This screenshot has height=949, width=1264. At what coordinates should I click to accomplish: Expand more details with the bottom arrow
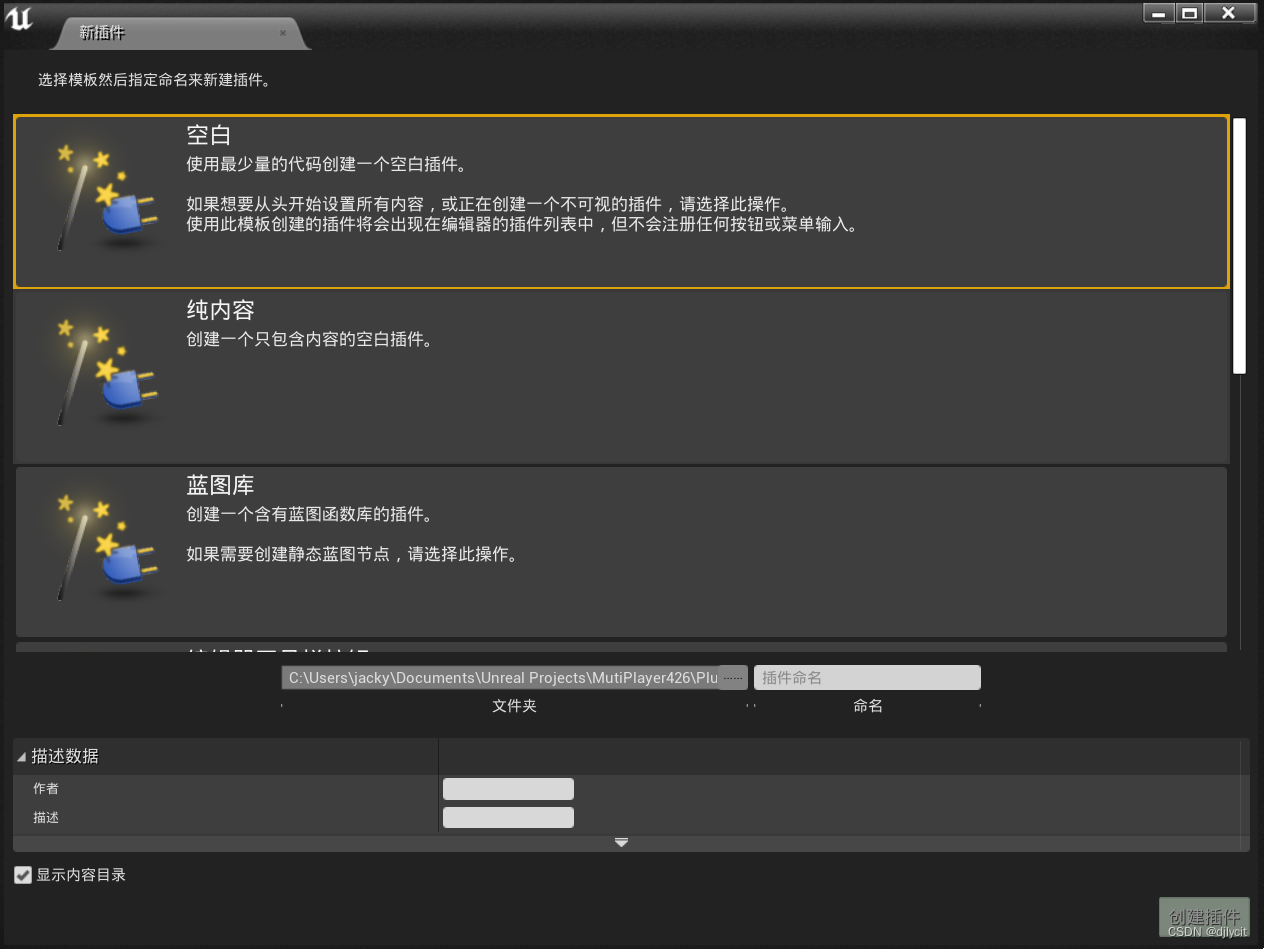(x=621, y=842)
